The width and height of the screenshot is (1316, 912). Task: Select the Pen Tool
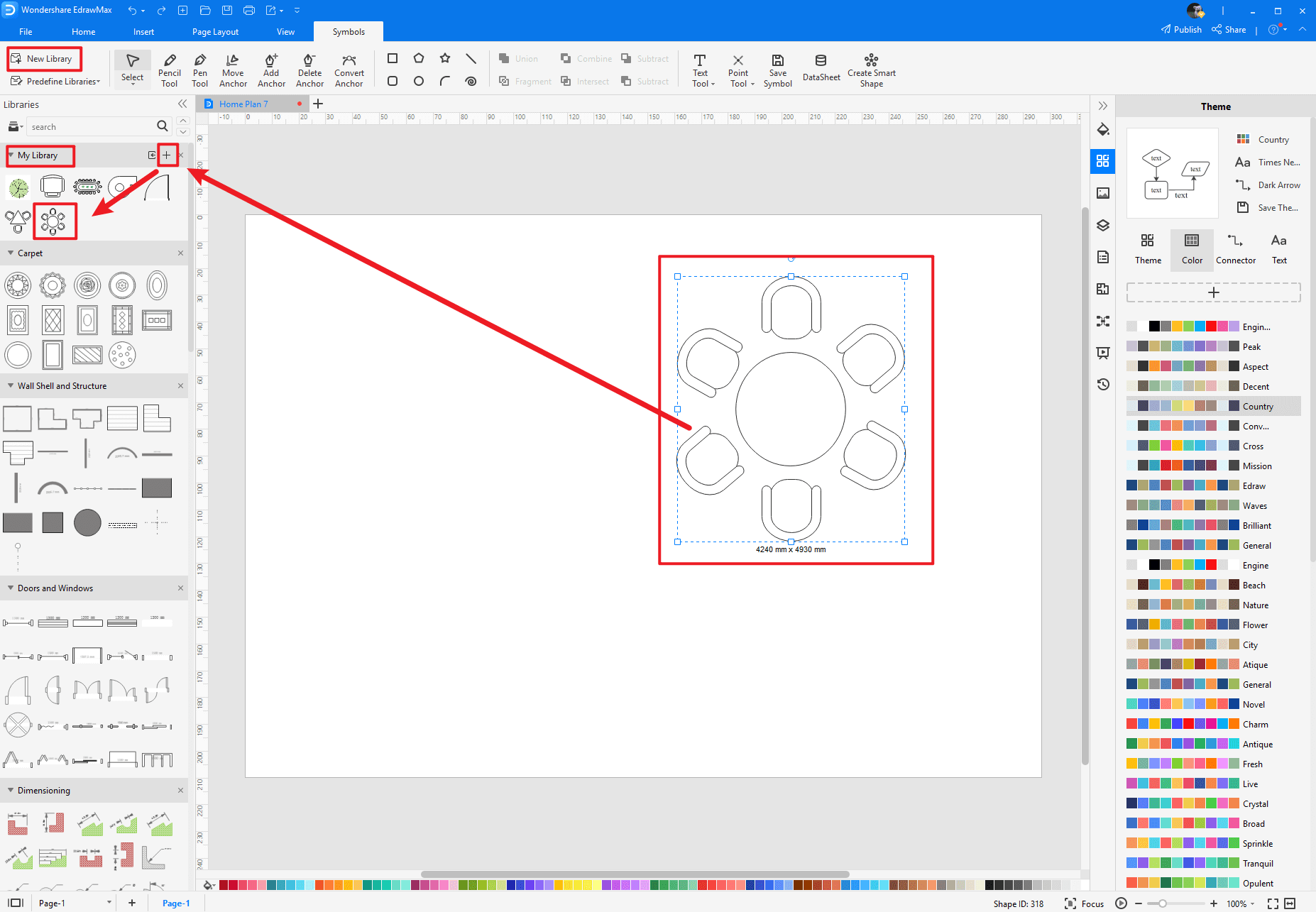coord(200,70)
